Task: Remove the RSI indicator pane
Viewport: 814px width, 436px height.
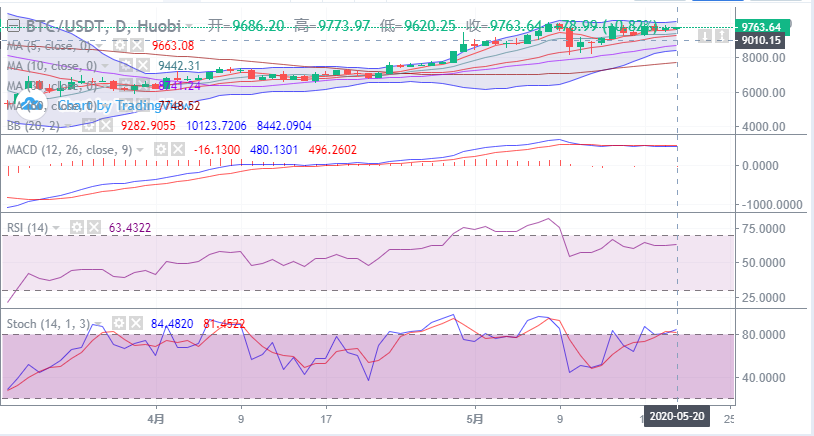Action: point(108,228)
